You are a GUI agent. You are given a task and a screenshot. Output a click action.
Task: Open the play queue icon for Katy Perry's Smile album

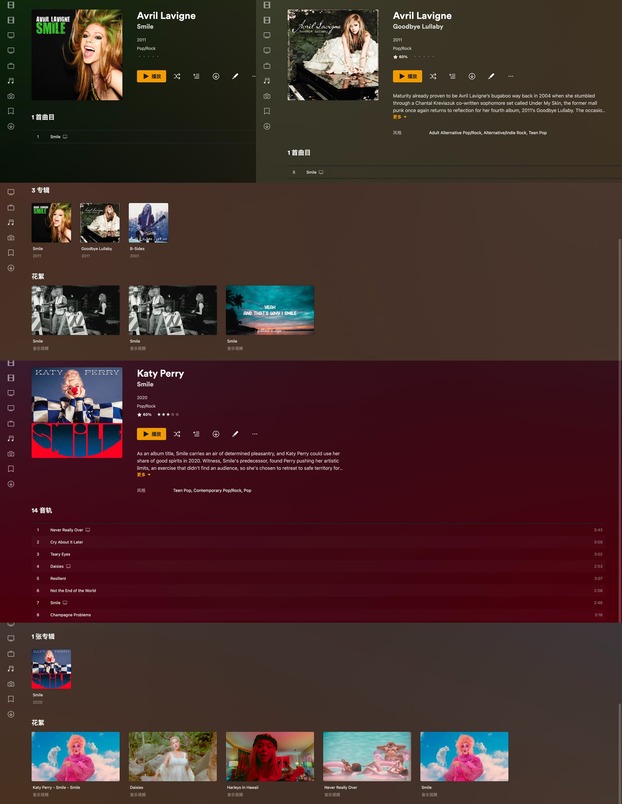196,434
